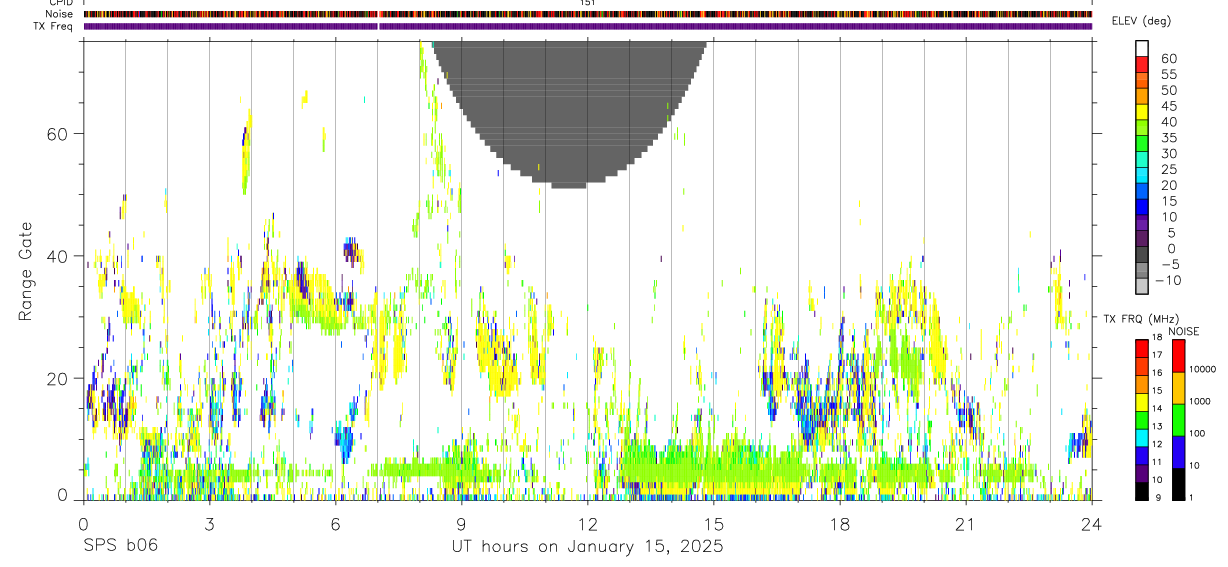Viewport: 1228px width, 567px height.
Task: Click the '10000' label on NOISE legend
Action: tap(1203, 369)
